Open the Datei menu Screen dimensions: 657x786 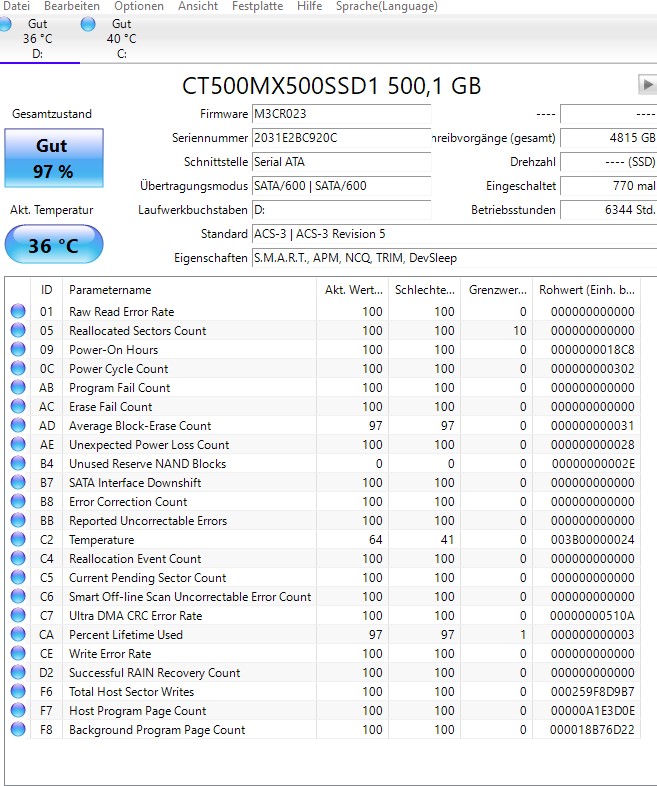[x=16, y=6]
